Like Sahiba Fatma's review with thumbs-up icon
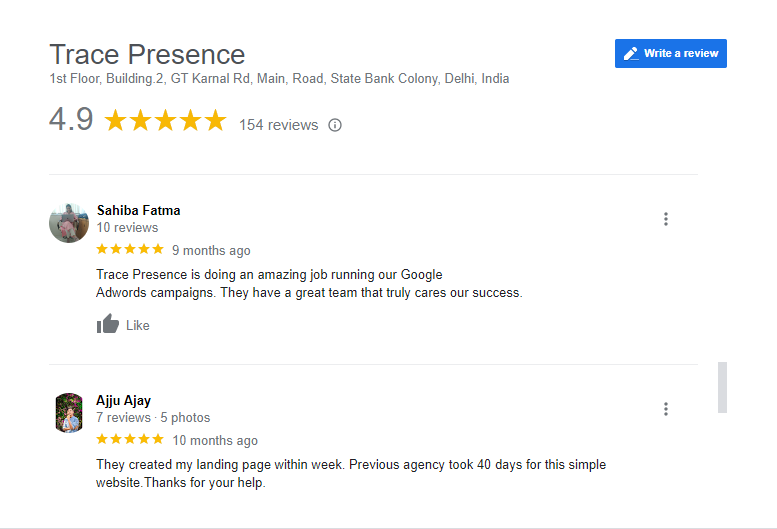Image resolution: width=777 pixels, height=529 pixels. pyautogui.click(x=108, y=324)
